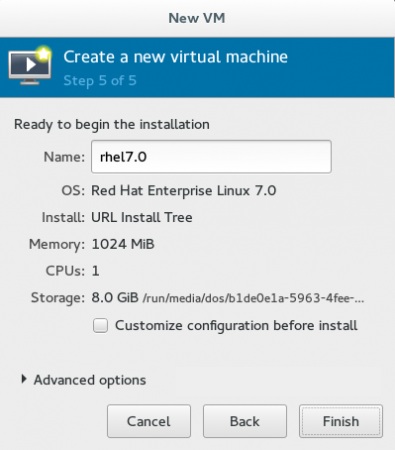Click Ready to begin the installation text
This screenshot has width=395, height=450.
[112, 124]
